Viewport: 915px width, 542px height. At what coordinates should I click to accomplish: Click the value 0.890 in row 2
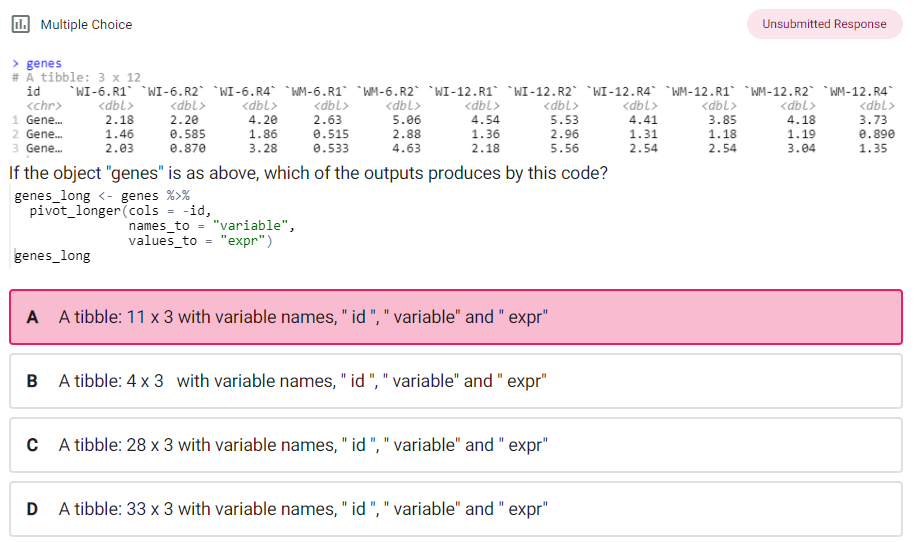(x=876, y=134)
